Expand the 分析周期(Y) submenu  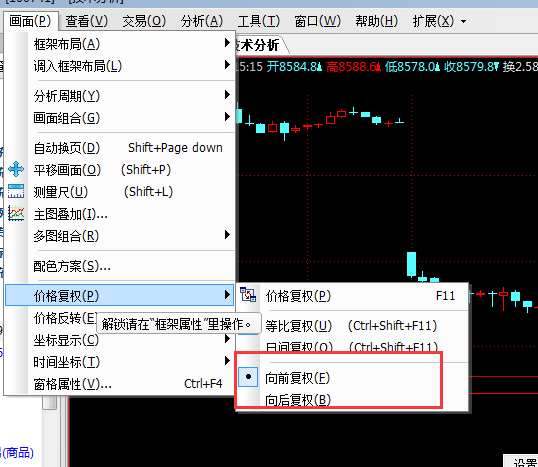[119, 95]
